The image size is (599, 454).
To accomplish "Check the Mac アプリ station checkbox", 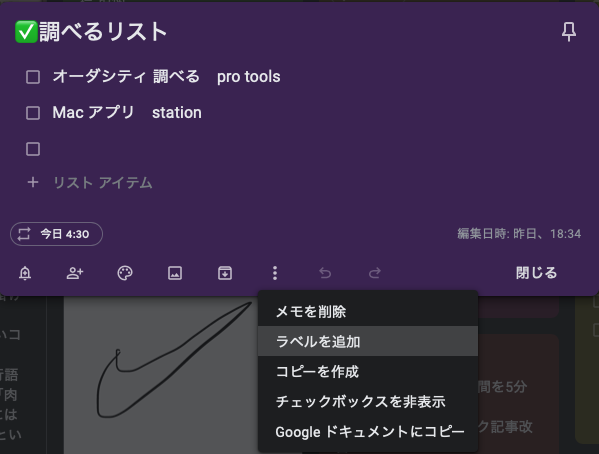I will pos(33,113).
